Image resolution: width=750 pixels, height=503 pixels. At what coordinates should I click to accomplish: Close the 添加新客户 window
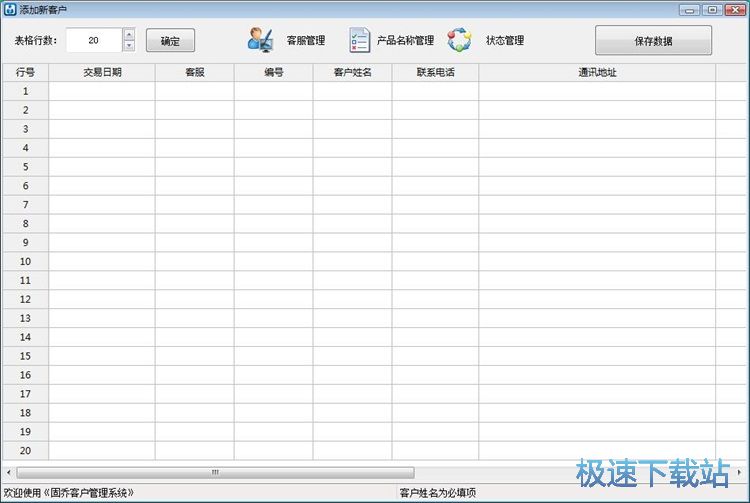[736, 10]
